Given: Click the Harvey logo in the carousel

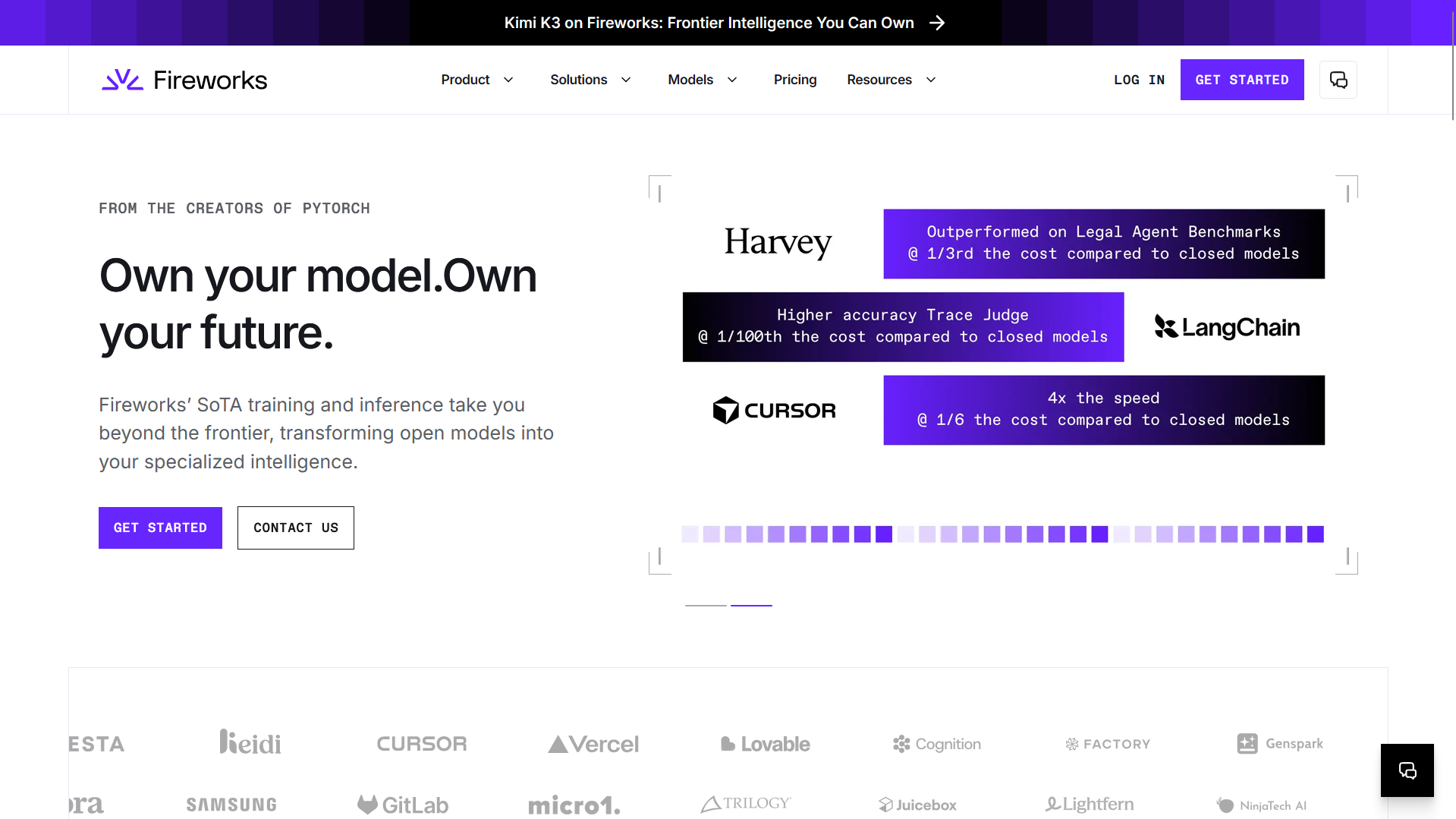Looking at the screenshot, I should point(778,243).
